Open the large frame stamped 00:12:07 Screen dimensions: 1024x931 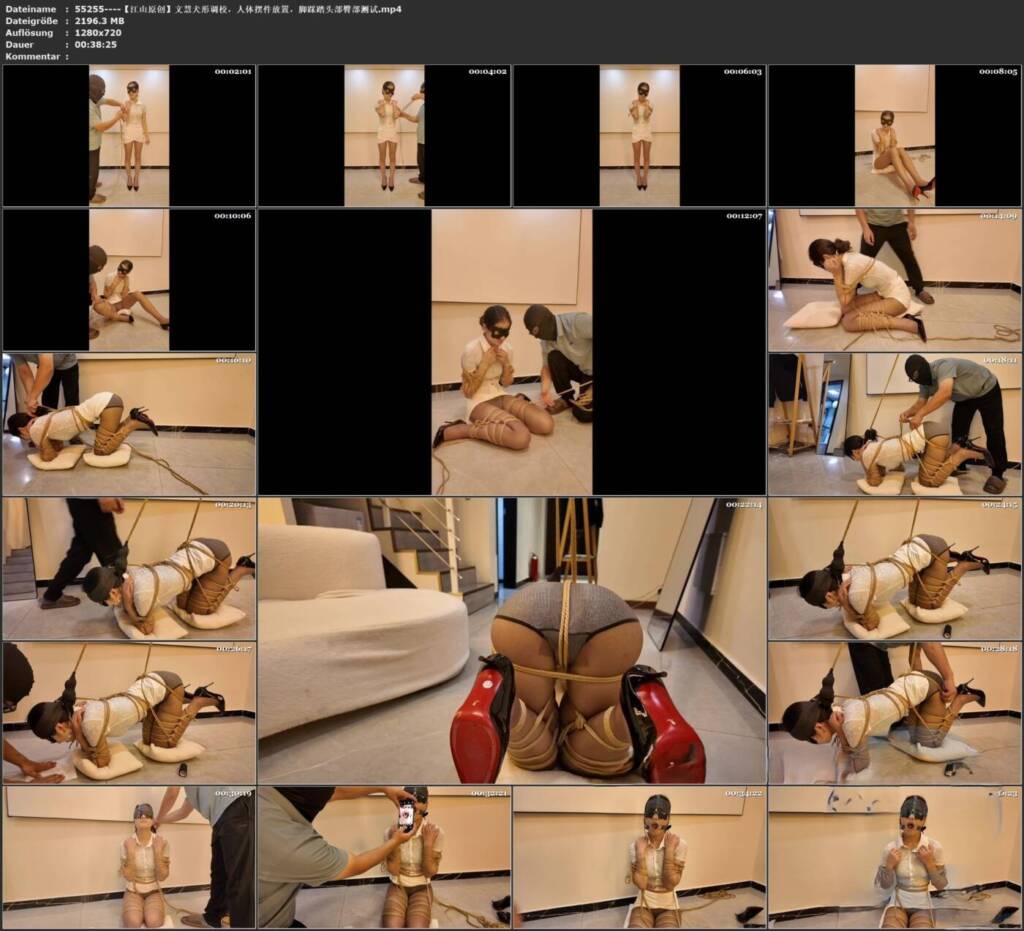(512, 352)
